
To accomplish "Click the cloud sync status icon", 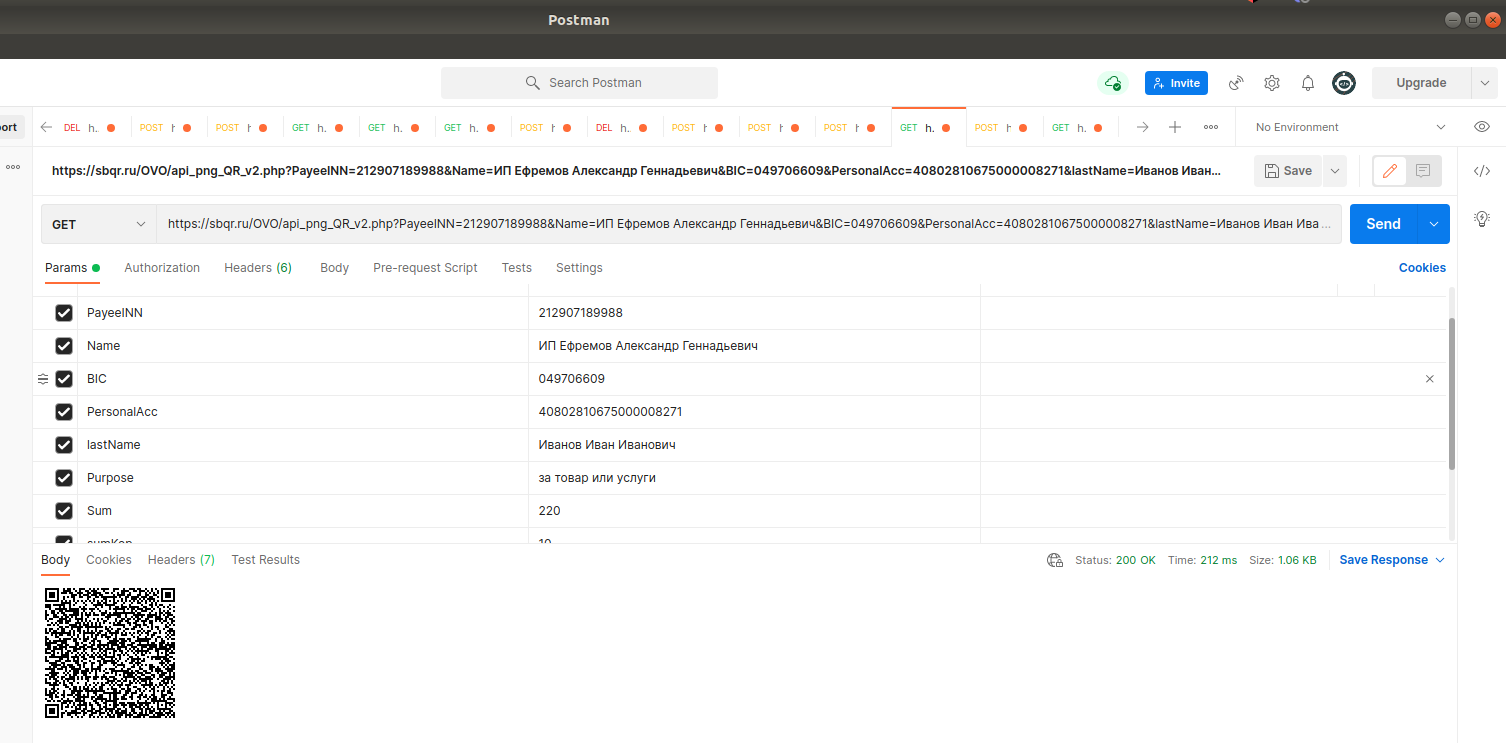I will pyautogui.click(x=1113, y=83).
